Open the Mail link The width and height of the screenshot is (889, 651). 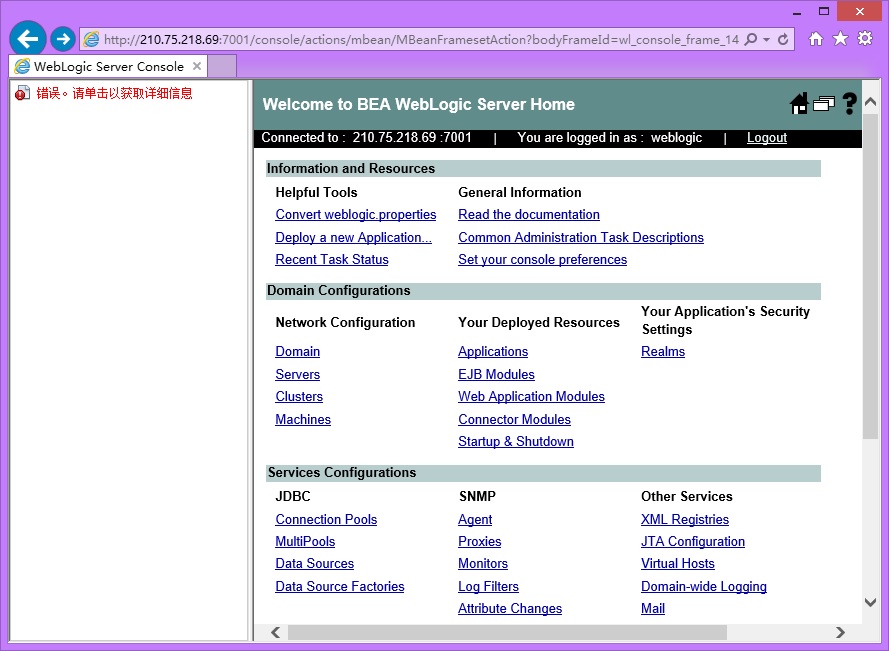coord(653,608)
